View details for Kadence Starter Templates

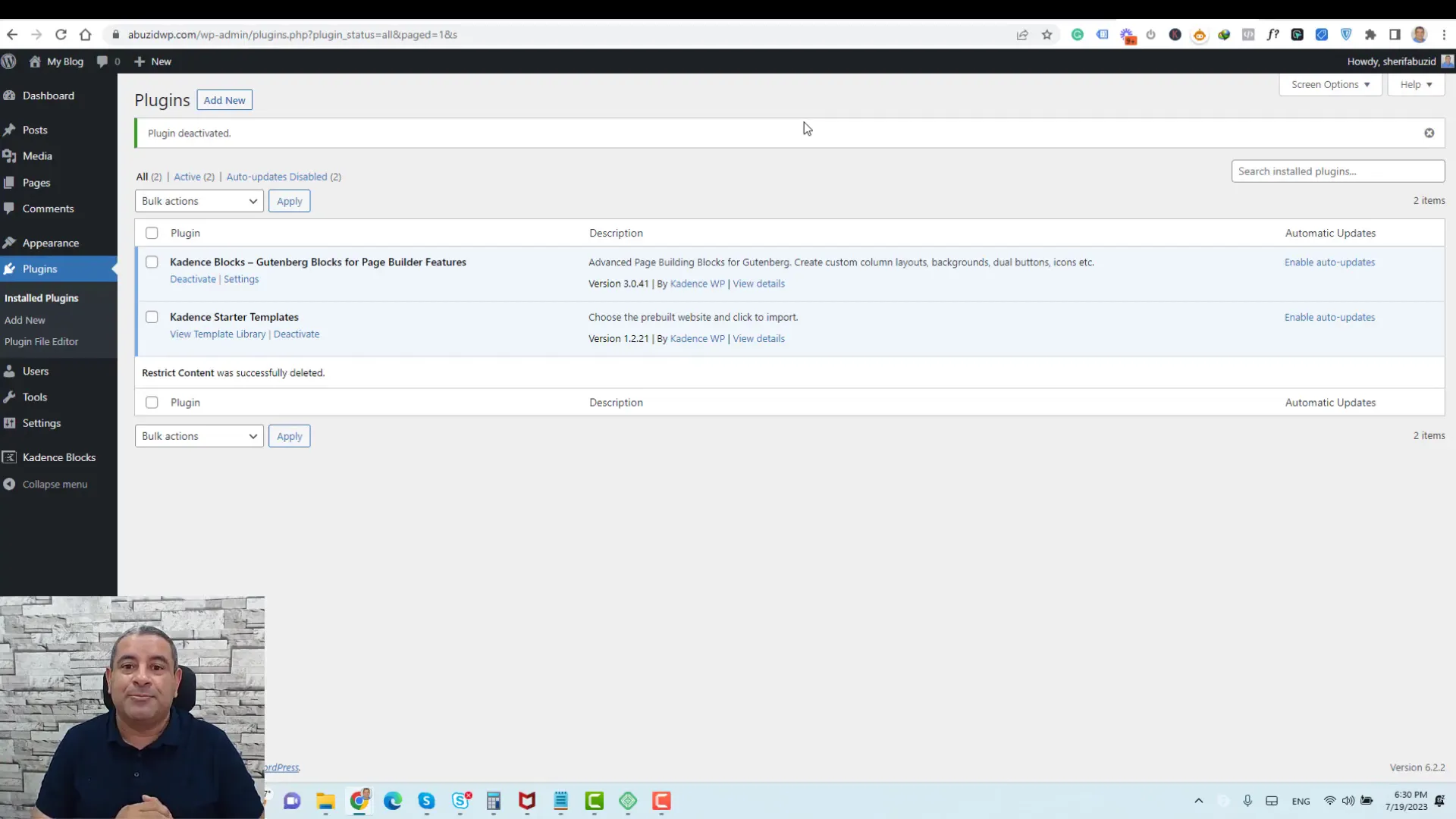[758, 339]
